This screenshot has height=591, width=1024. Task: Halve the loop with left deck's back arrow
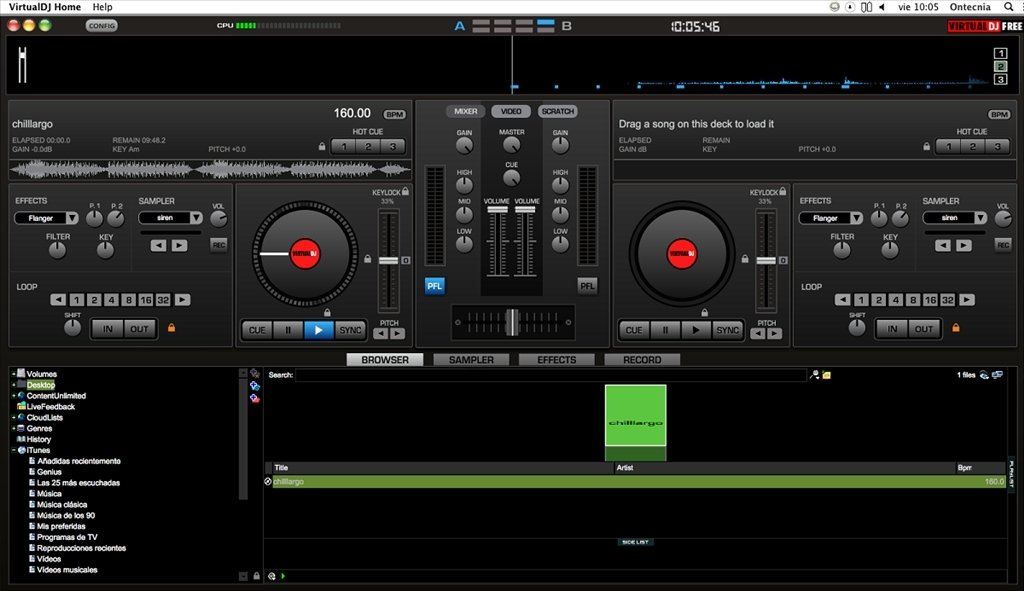point(58,300)
